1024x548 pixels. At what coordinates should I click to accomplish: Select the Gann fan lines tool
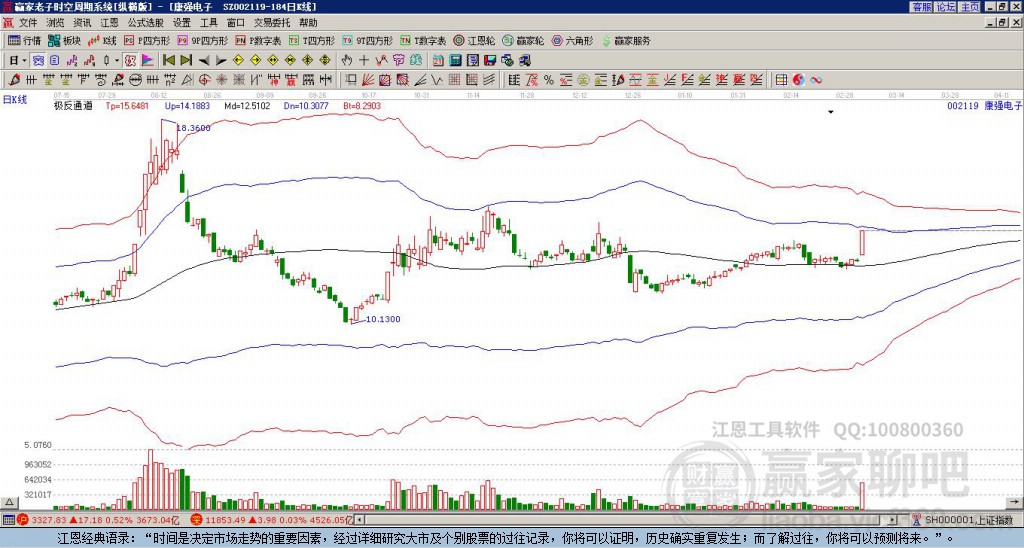(x=368, y=80)
